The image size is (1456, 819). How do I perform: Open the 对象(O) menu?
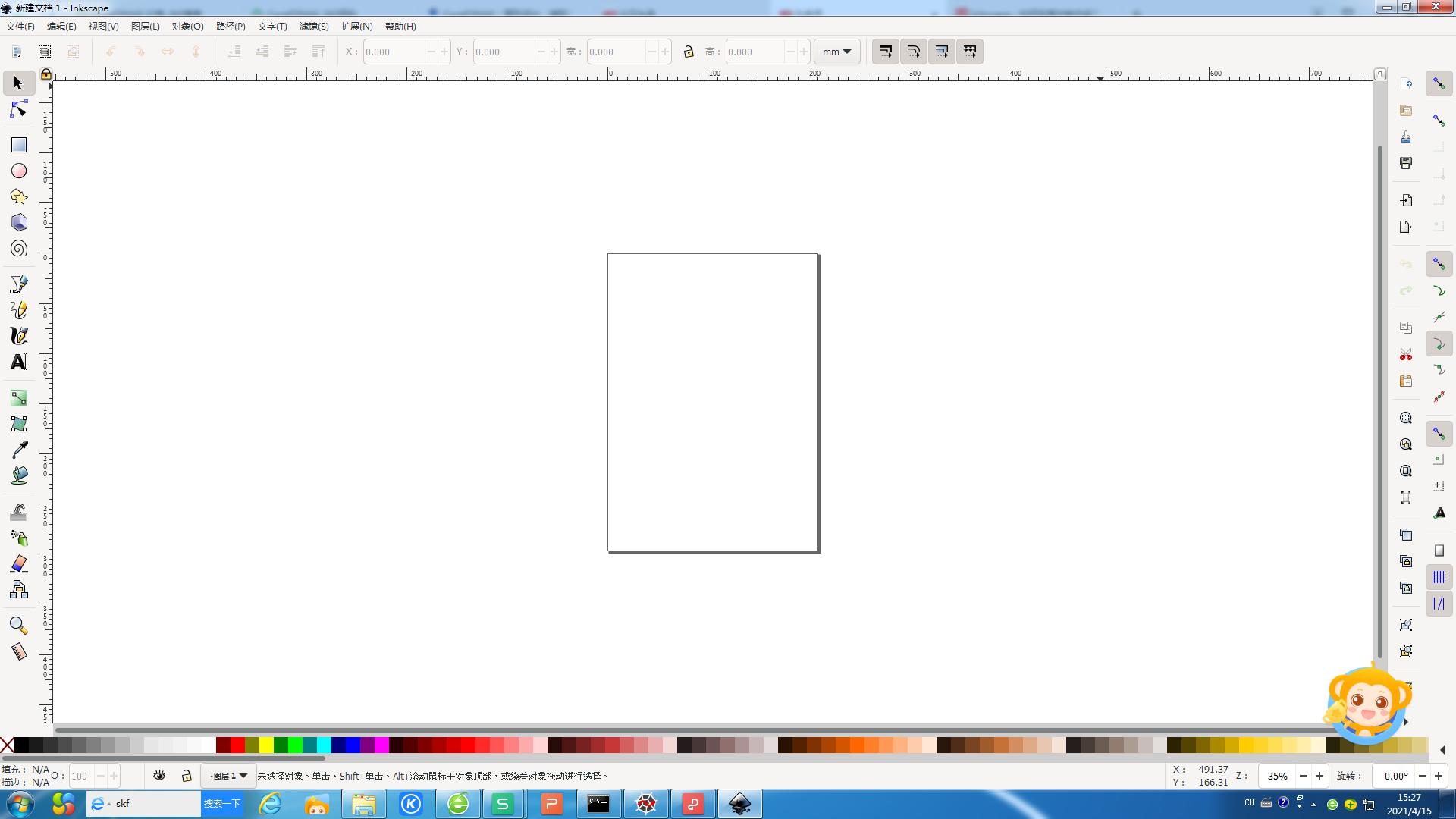187,26
